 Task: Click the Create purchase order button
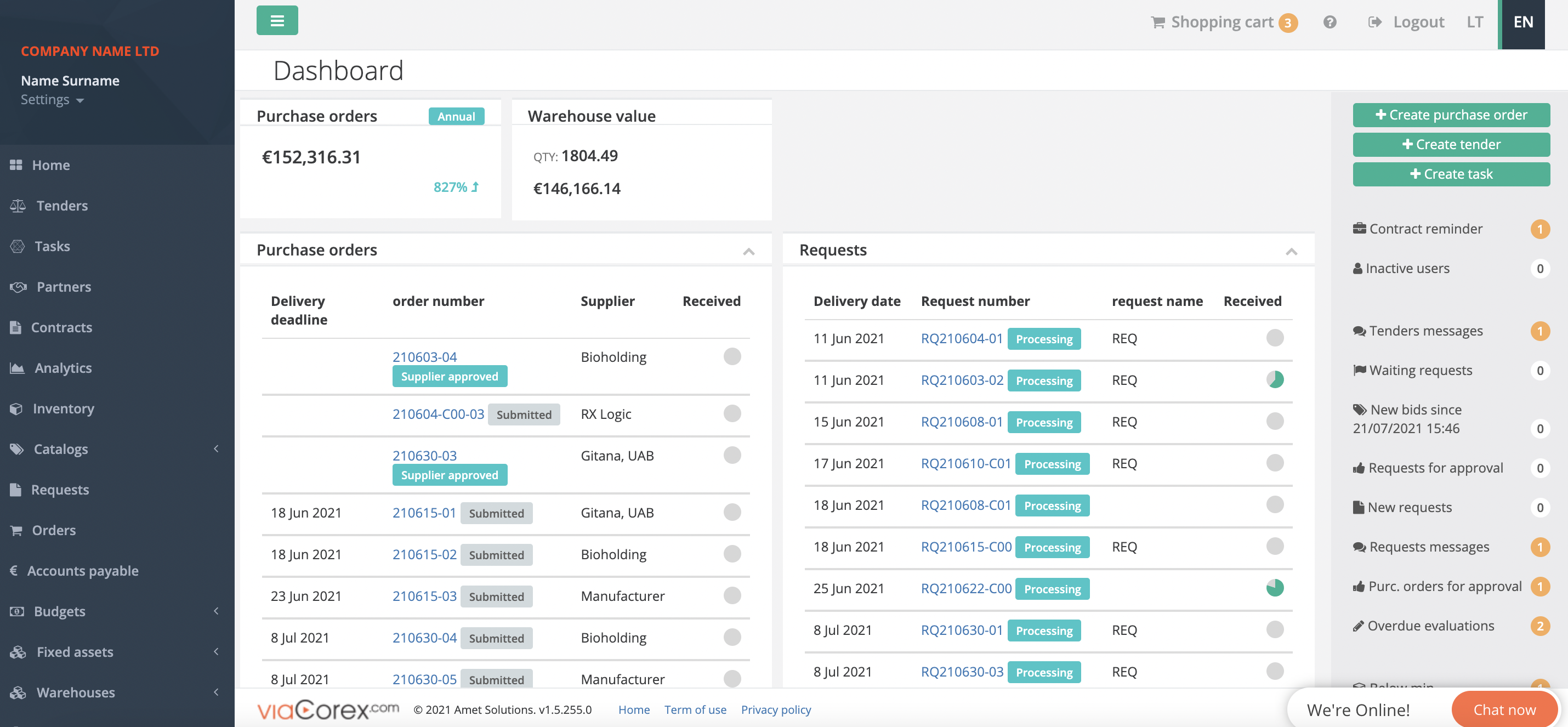click(x=1452, y=115)
